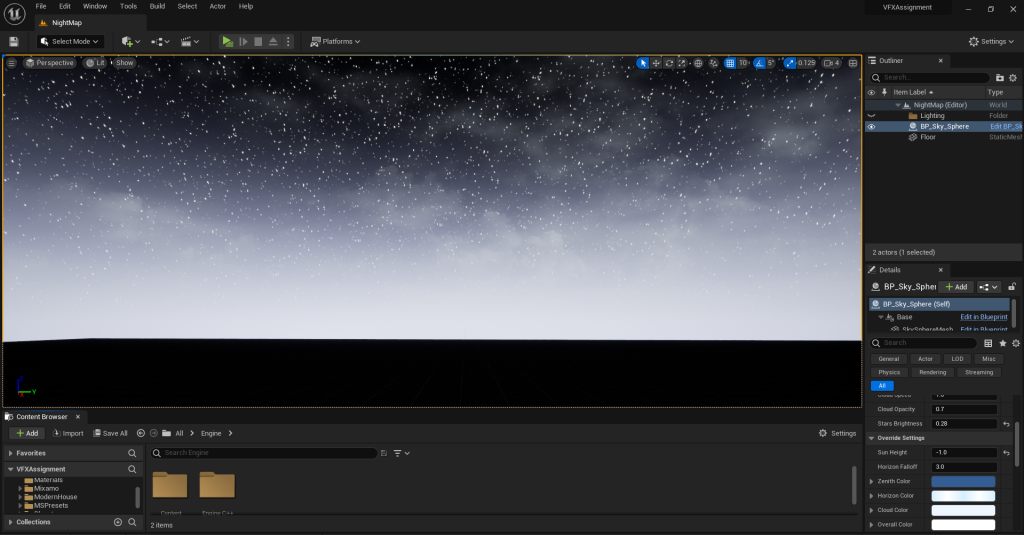Toggle visibility of BP_Sky_Sphere in the Outliner

coord(871,127)
